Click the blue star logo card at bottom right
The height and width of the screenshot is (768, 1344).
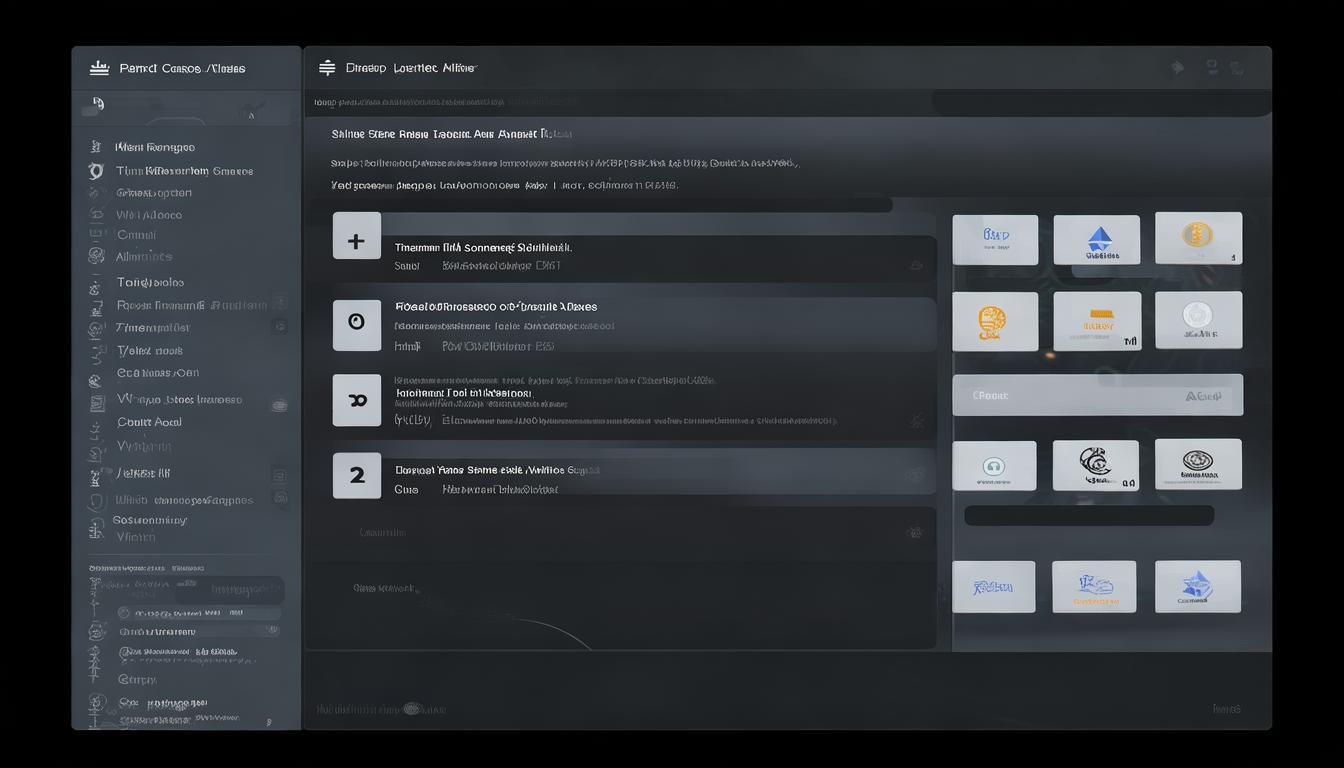pyautogui.click(x=1197, y=586)
